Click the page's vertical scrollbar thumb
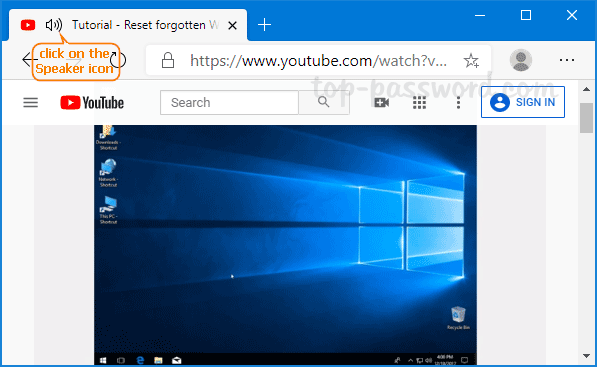 (x=586, y=118)
